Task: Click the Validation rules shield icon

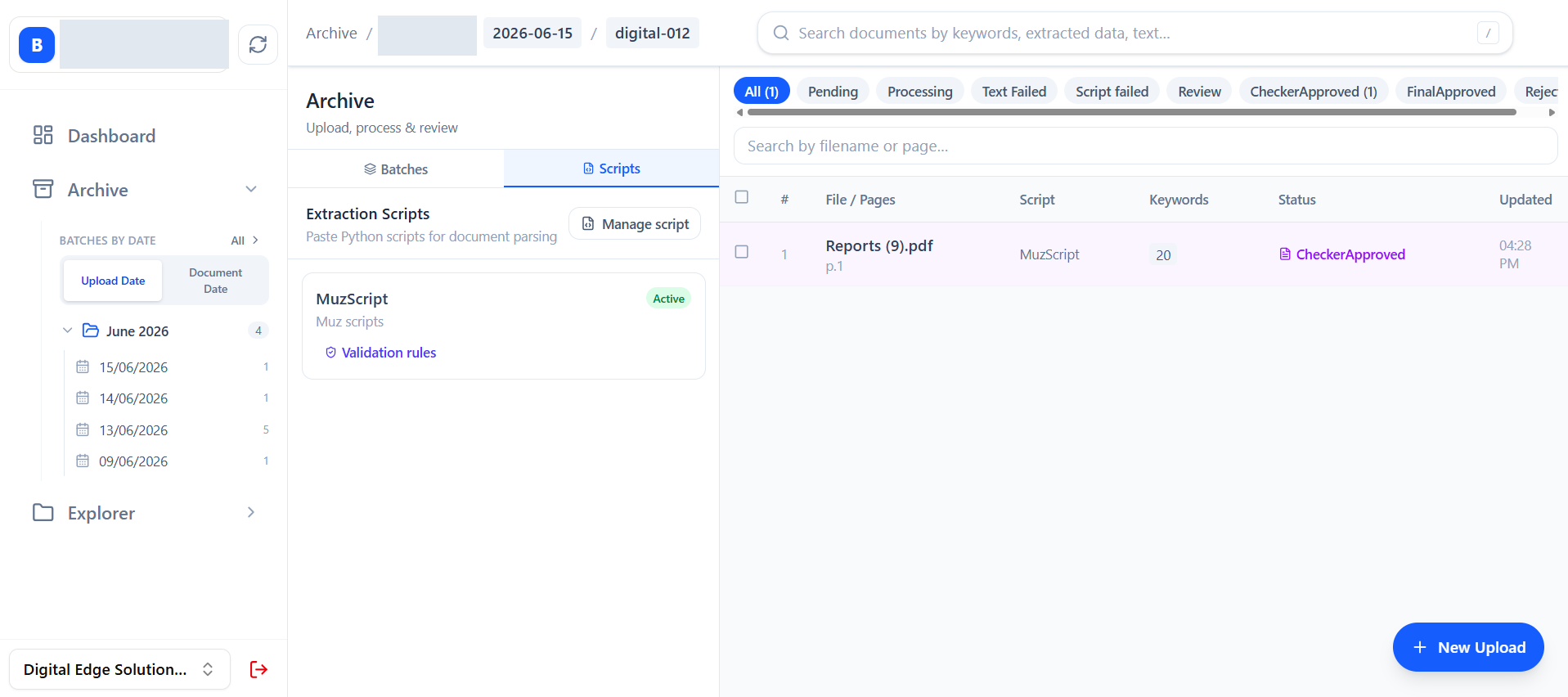Action: (330, 353)
